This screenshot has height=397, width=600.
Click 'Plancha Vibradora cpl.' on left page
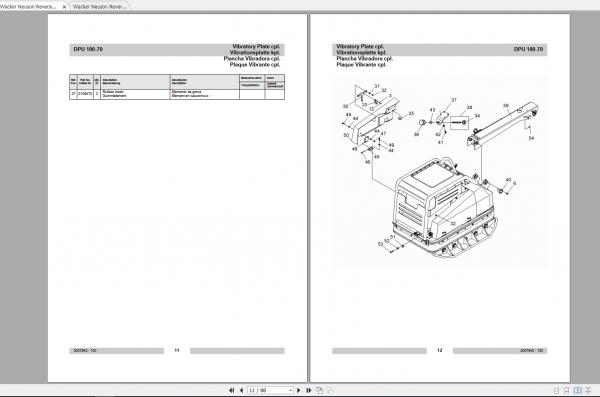252,59
